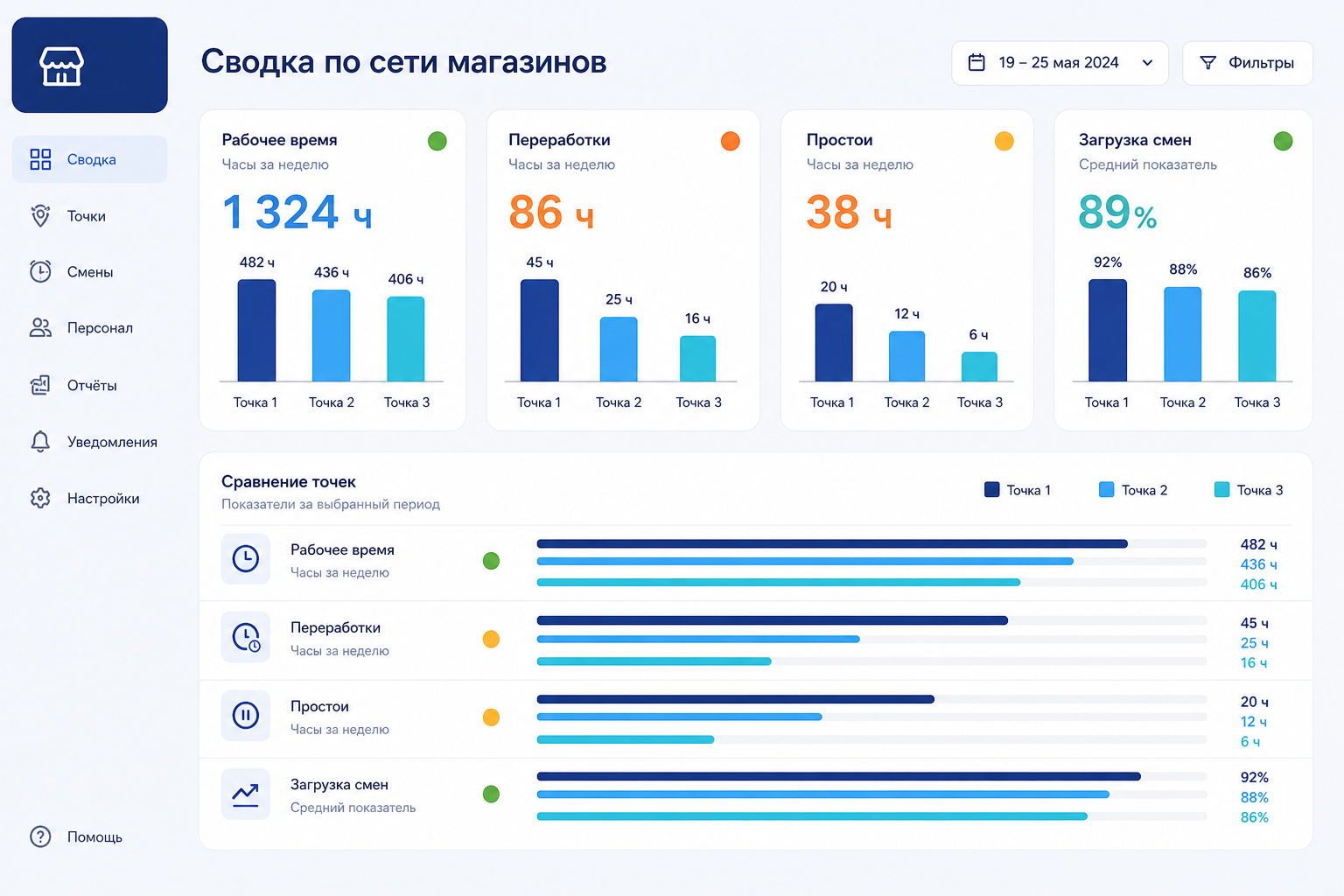The width and height of the screenshot is (1344, 896).
Task: Click the Сводка grid icon
Action: click(x=40, y=159)
